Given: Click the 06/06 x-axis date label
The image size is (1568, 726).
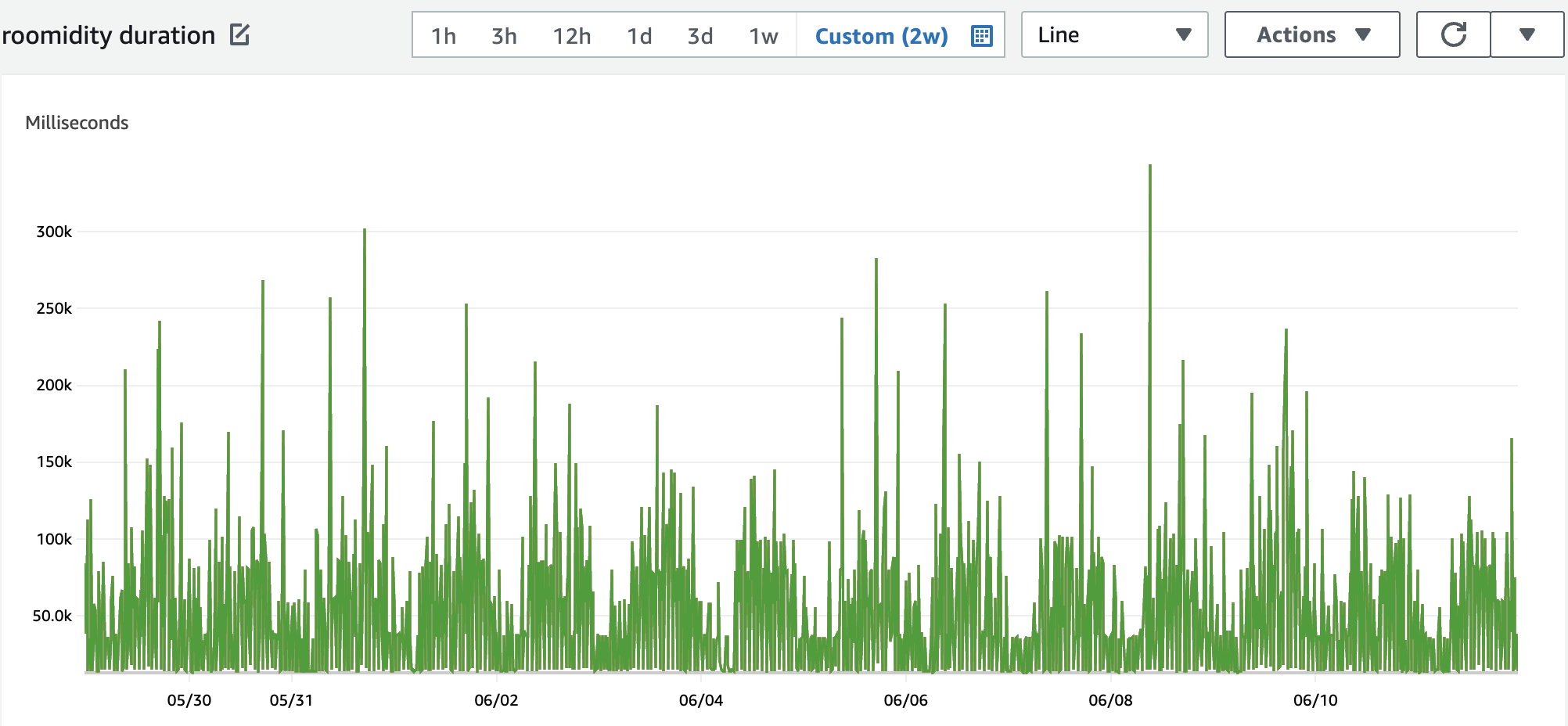Looking at the screenshot, I should click(906, 700).
